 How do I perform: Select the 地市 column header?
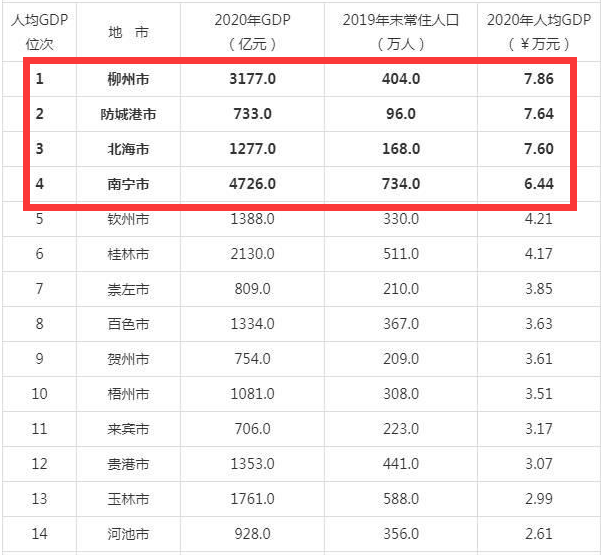point(128,32)
